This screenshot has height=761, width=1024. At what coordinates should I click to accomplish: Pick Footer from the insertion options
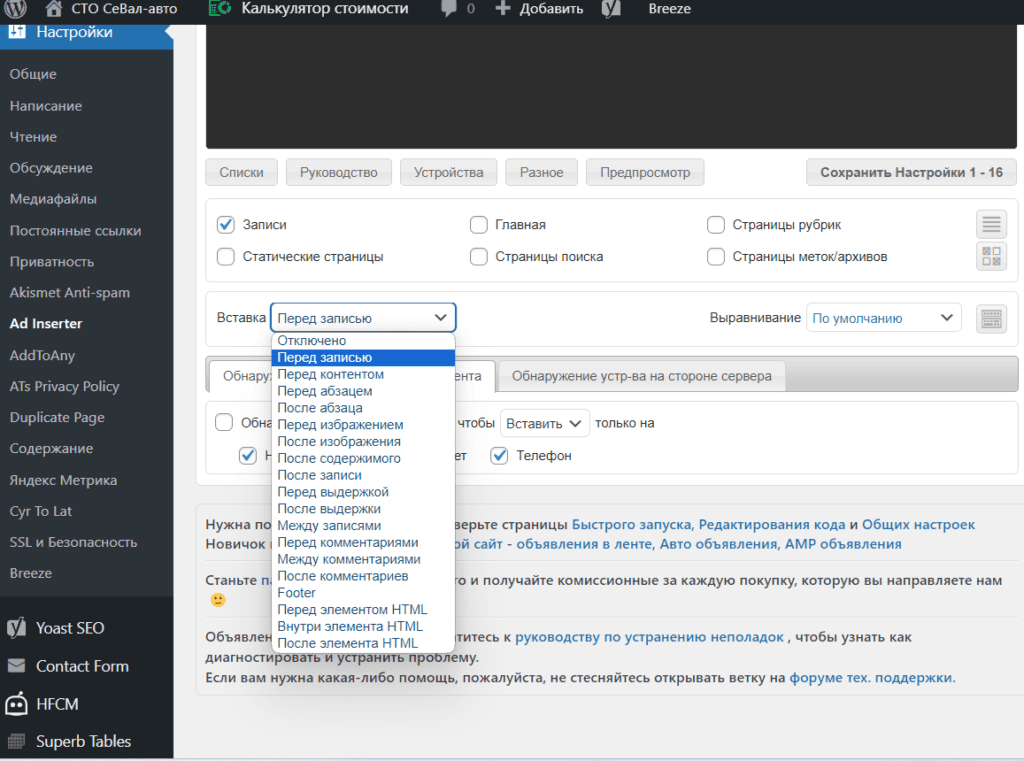point(363,592)
